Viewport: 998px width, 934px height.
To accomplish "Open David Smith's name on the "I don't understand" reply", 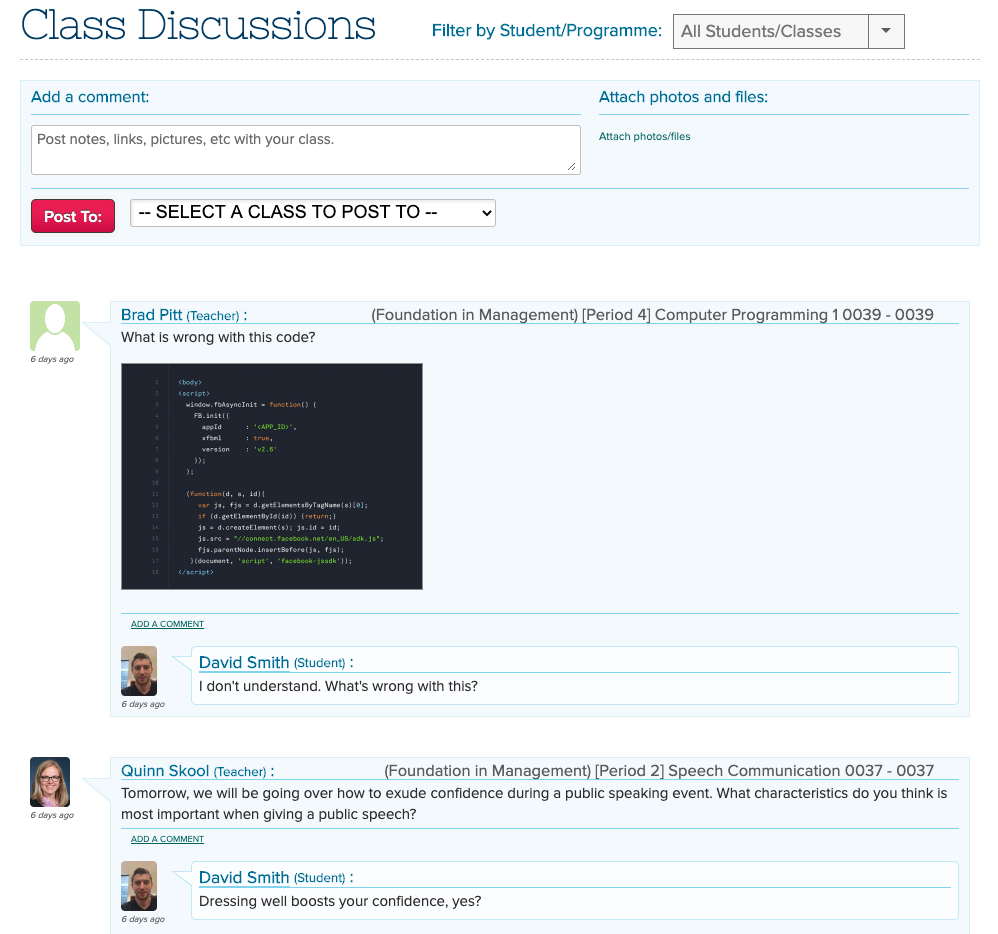I will pos(244,663).
